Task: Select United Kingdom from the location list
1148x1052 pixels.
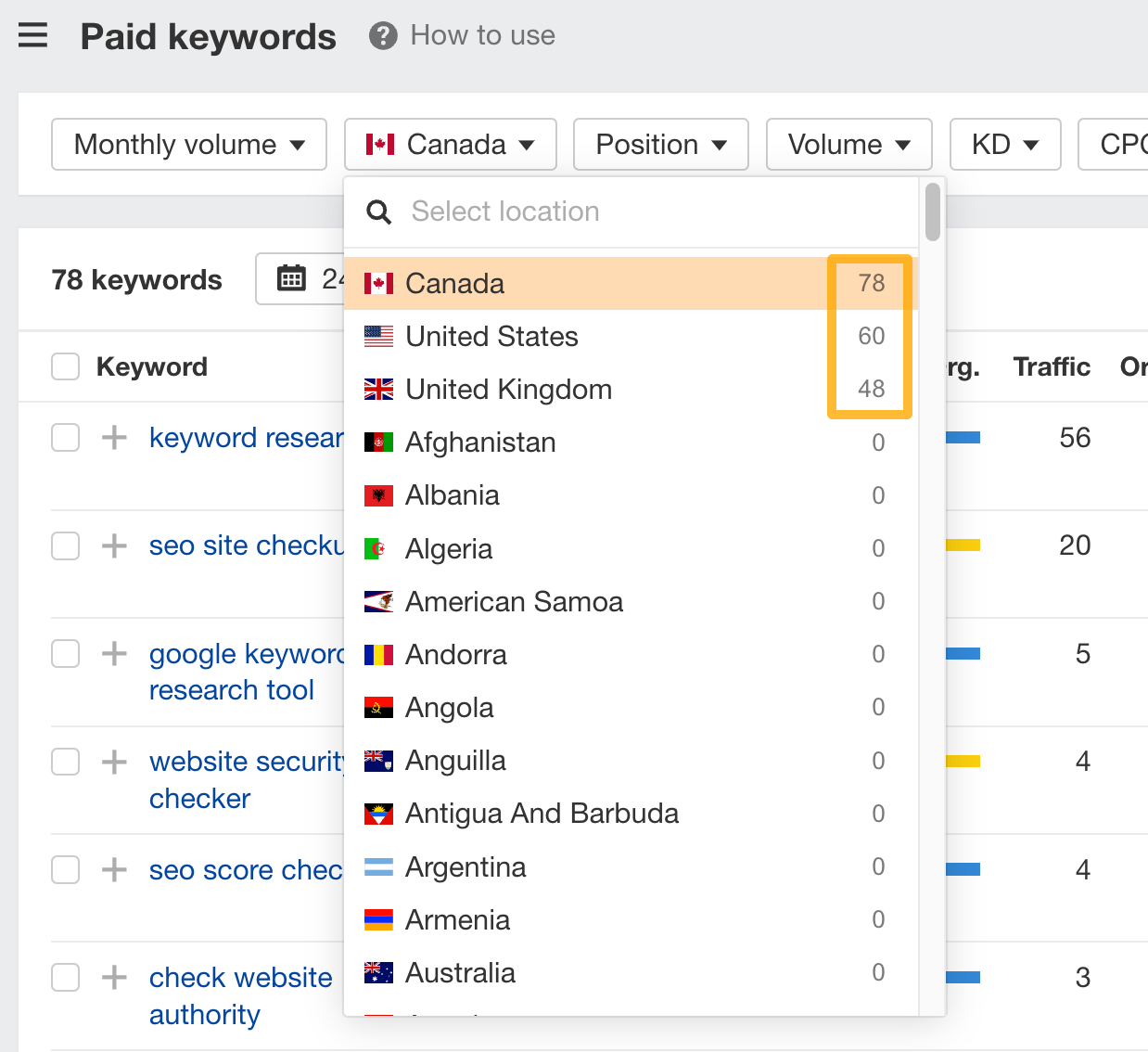Action: (508, 389)
